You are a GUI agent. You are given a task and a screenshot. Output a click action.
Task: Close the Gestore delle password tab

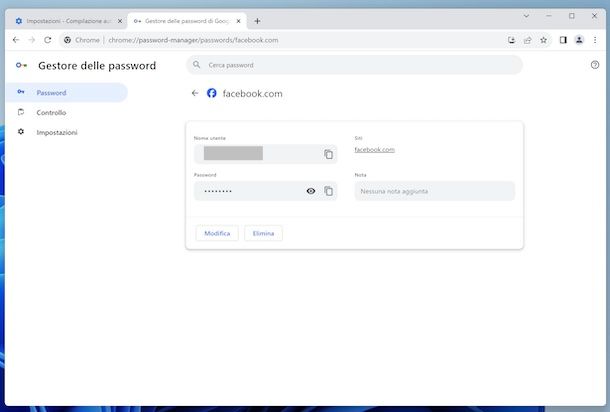click(238, 21)
